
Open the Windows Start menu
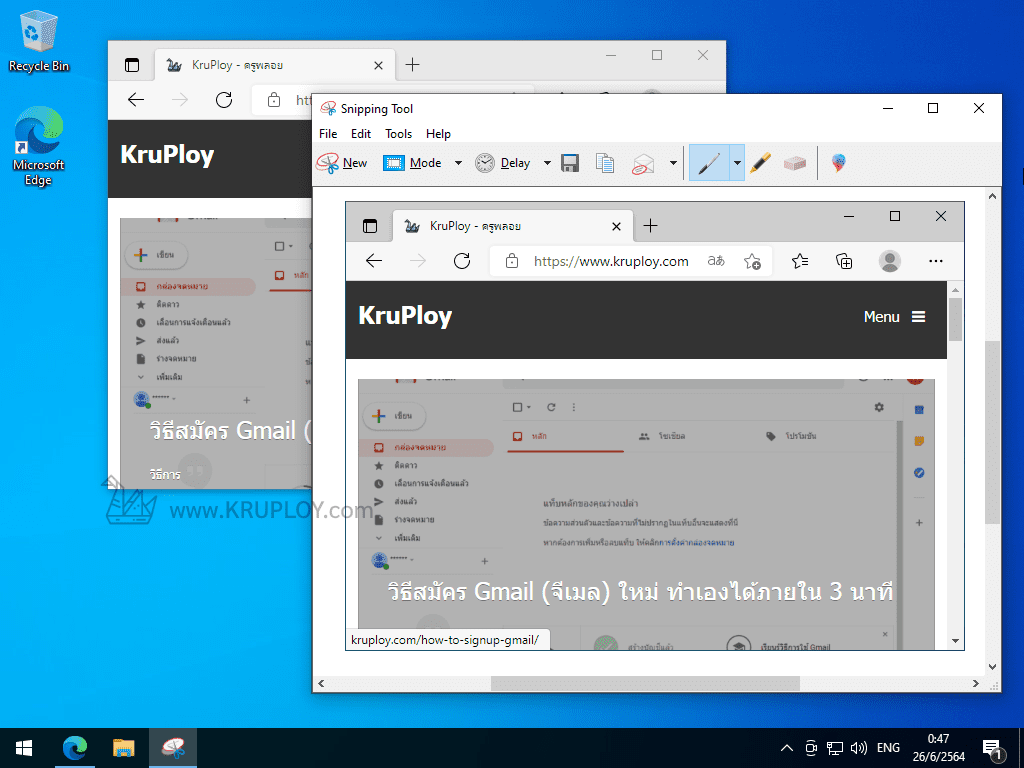24,748
